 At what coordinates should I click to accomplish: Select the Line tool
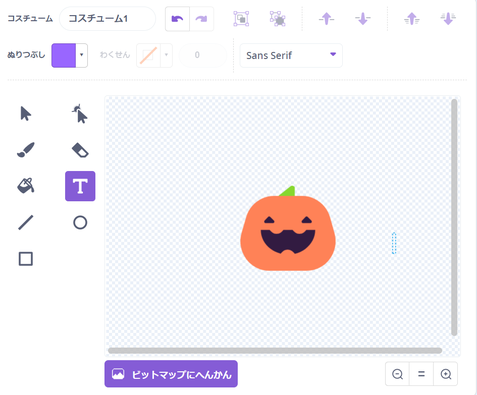point(26,222)
